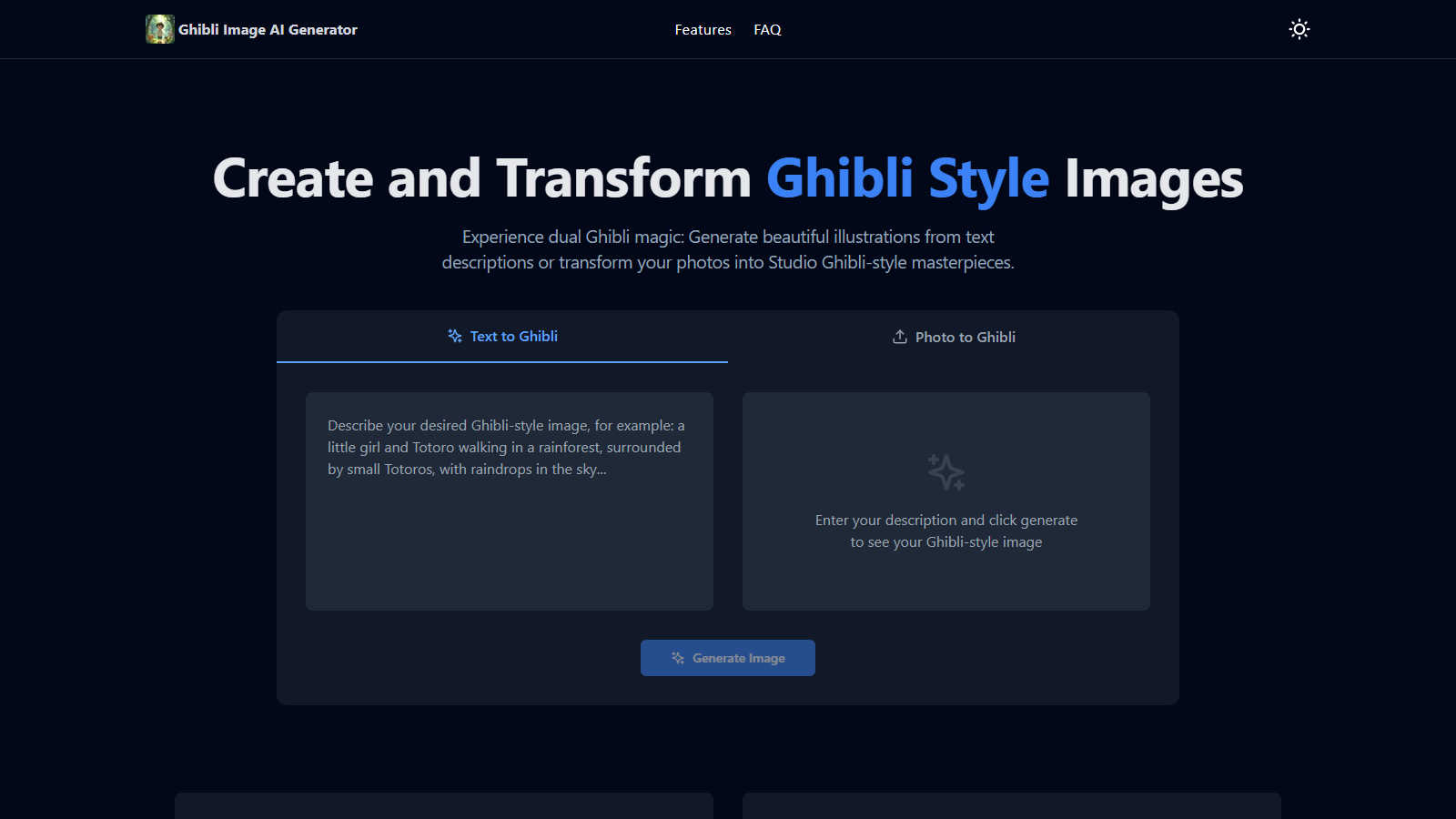Switch to the Photo to Ghibli tab
This screenshot has height=819, width=1456.
pyautogui.click(x=954, y=337)
